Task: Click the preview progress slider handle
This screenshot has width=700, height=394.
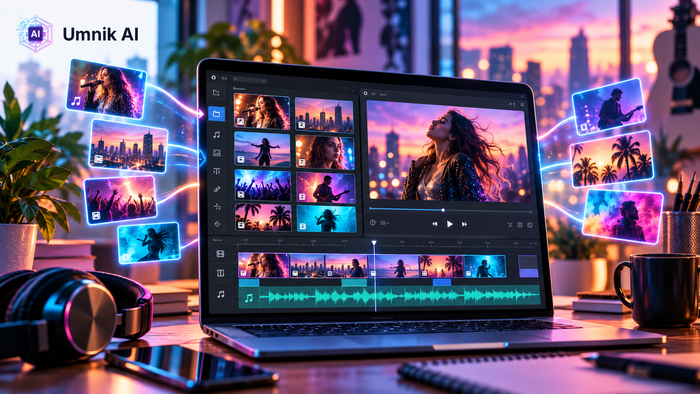Action: coord(443,210)
